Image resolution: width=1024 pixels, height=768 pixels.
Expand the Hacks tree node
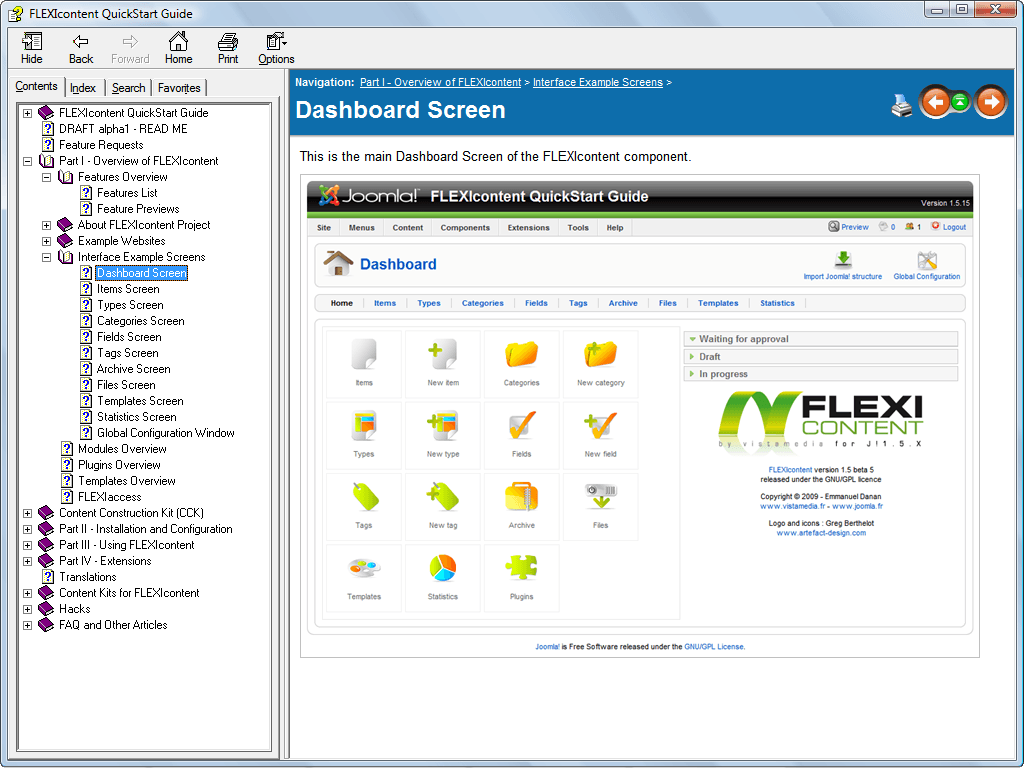[x=27, y=609]
